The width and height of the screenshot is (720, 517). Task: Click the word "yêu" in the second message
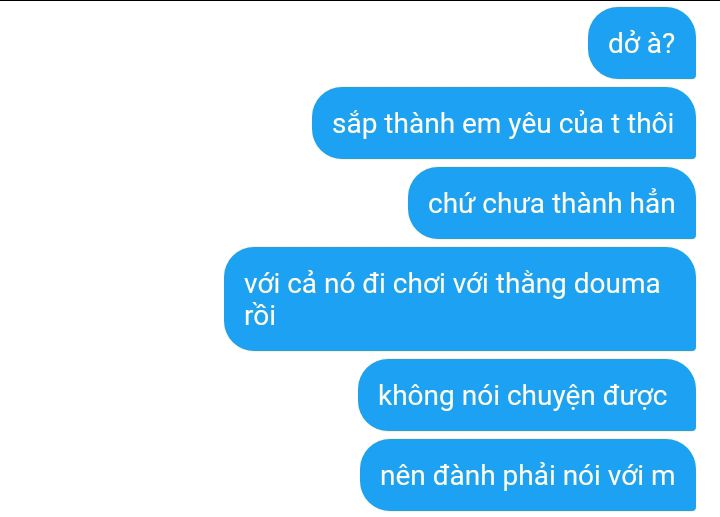tap(529, 125)
